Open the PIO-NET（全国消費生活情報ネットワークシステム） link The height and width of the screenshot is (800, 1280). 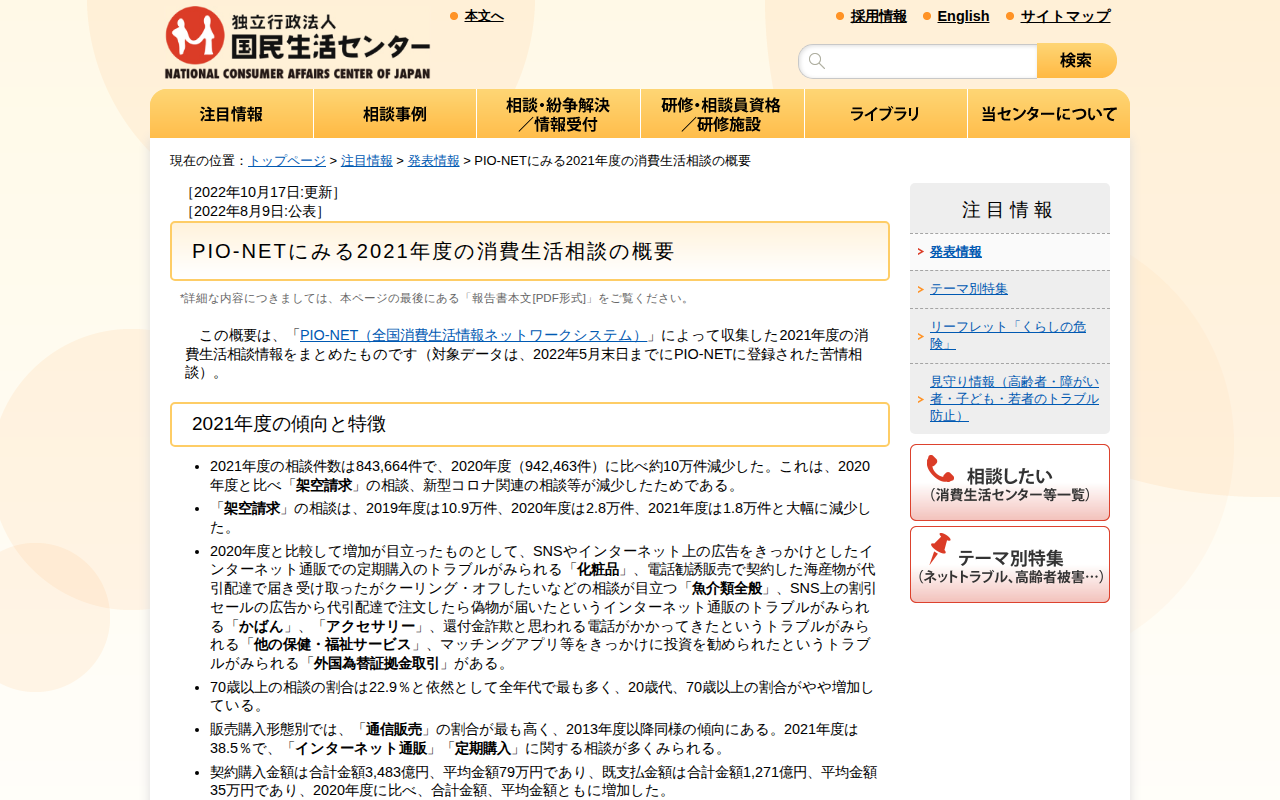pyautogui.click(x=474, y=335)
